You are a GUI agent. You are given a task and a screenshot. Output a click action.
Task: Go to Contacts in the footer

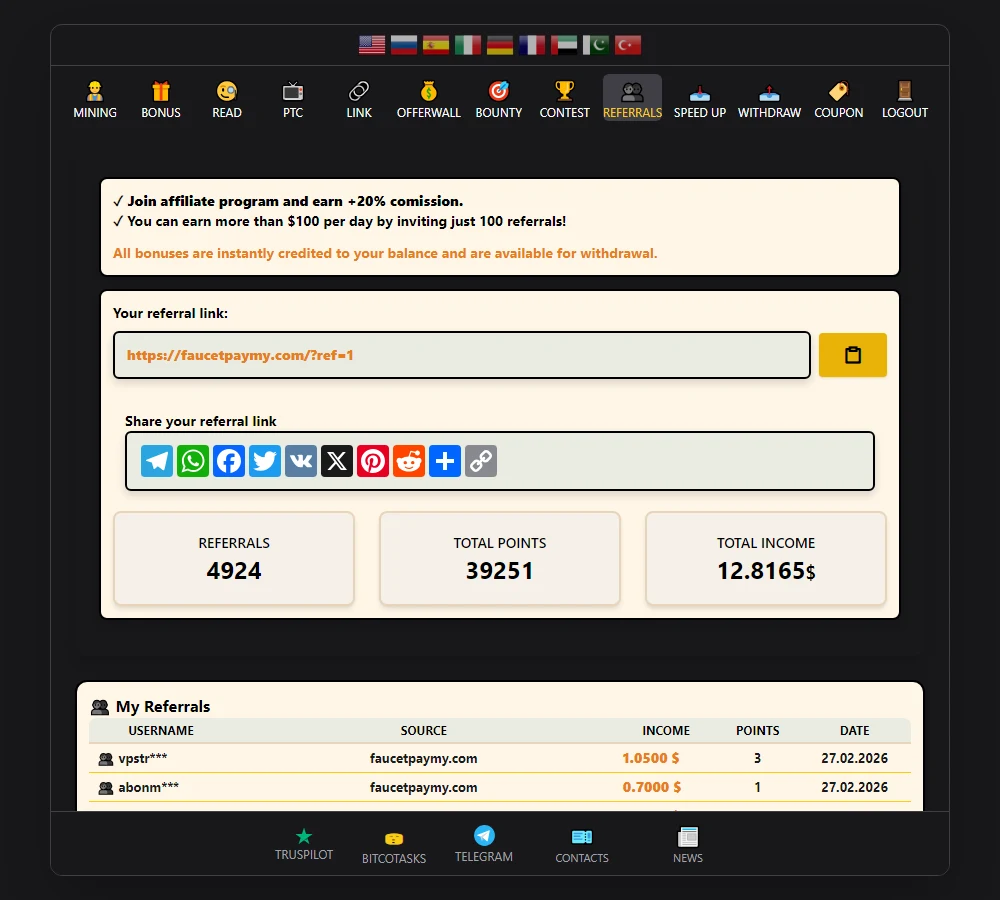pos(582,847)
